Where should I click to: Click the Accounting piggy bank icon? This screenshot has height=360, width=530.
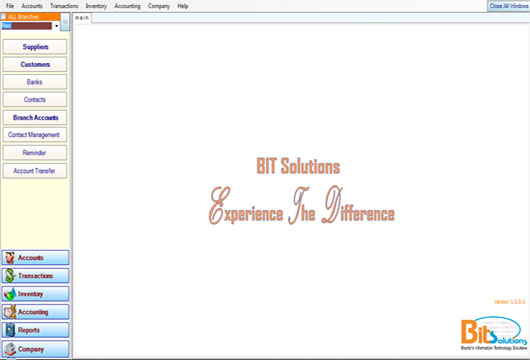click(x=9, y=312)
